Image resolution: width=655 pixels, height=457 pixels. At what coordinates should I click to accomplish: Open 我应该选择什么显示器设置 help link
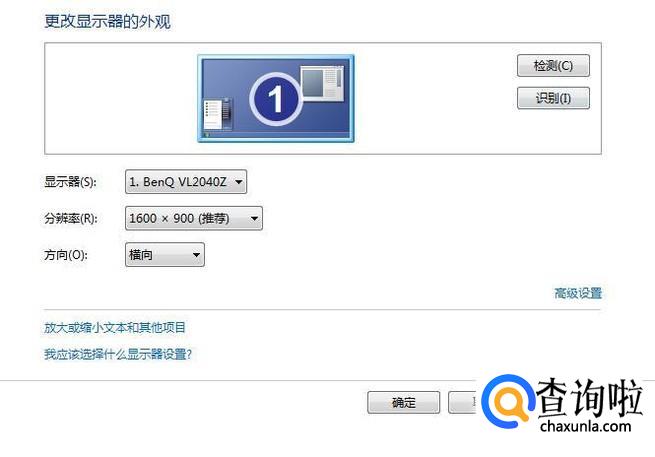coord(118,355)
